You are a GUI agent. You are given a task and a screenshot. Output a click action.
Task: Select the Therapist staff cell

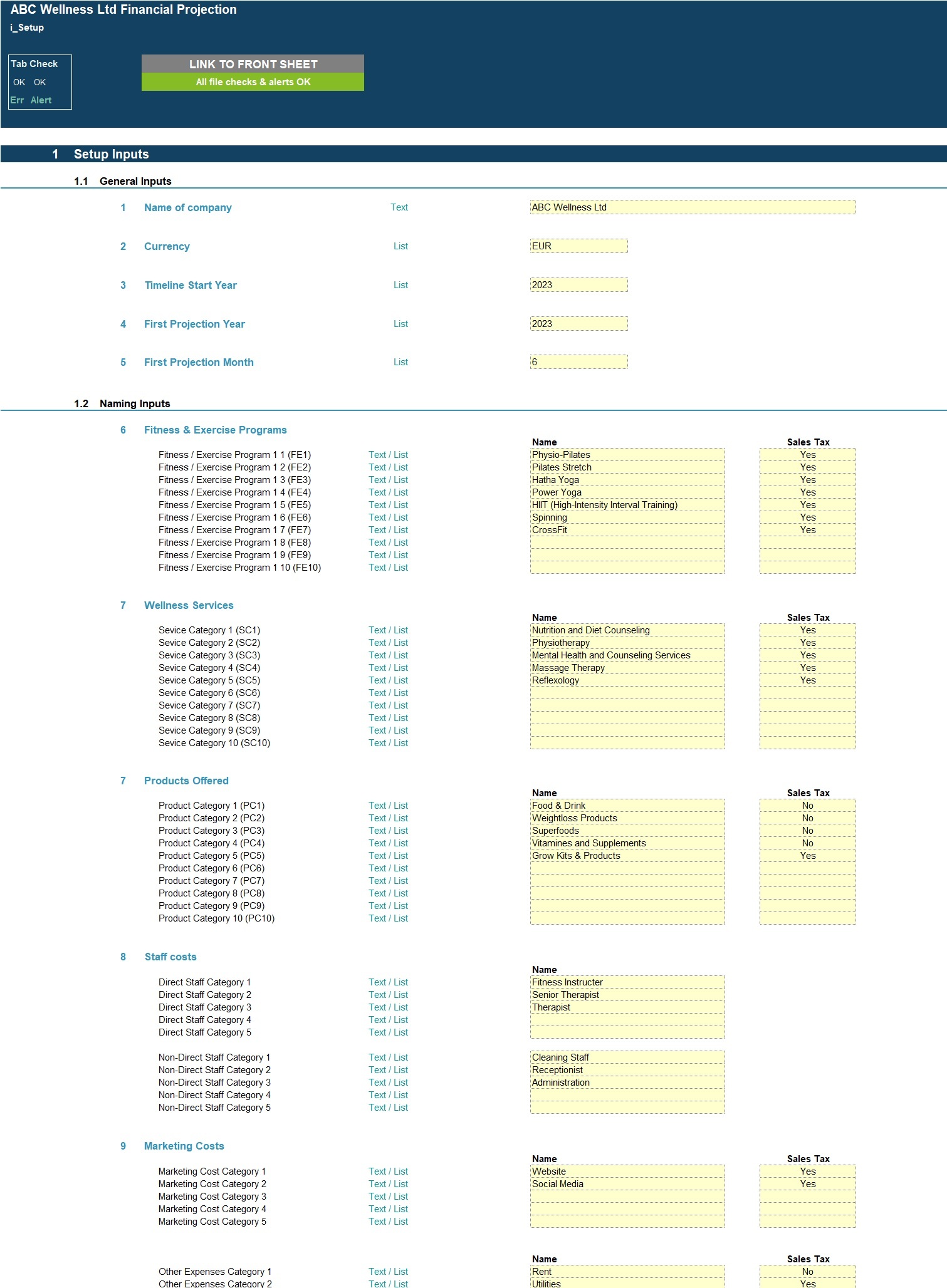coord(627,1007)
